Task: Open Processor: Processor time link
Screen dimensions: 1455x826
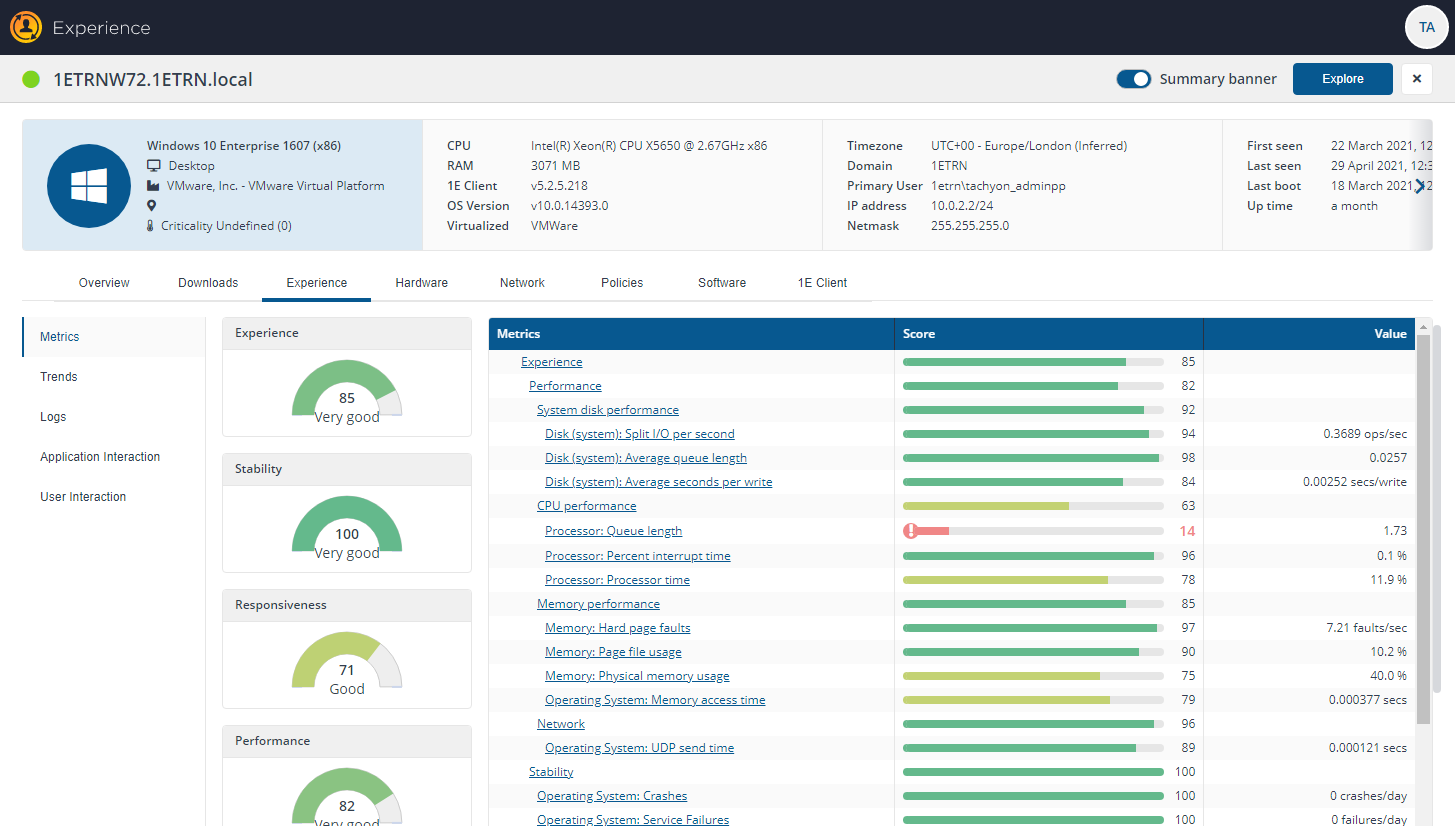Action: click(x=618, y=580)
